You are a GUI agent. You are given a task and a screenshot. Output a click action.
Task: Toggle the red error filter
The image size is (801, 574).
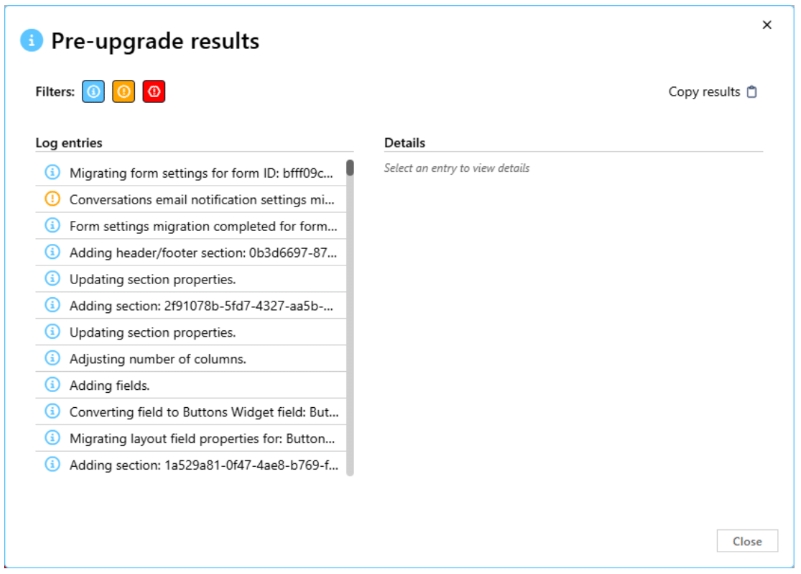(153, 92)
